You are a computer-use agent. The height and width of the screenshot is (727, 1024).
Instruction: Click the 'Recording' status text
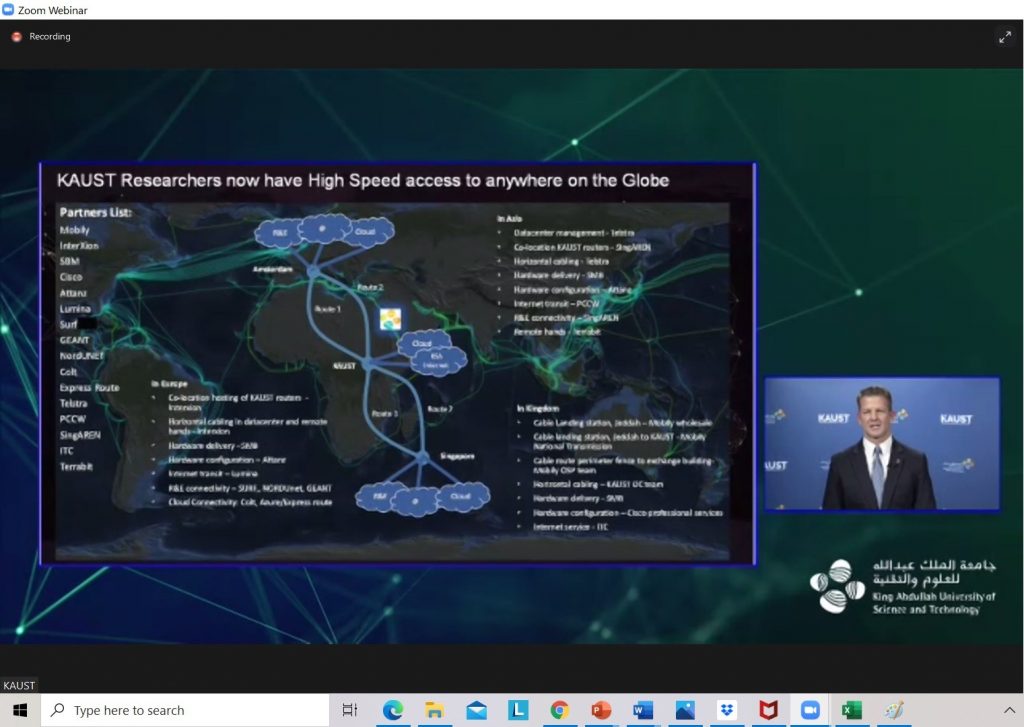tap(50, 37)
